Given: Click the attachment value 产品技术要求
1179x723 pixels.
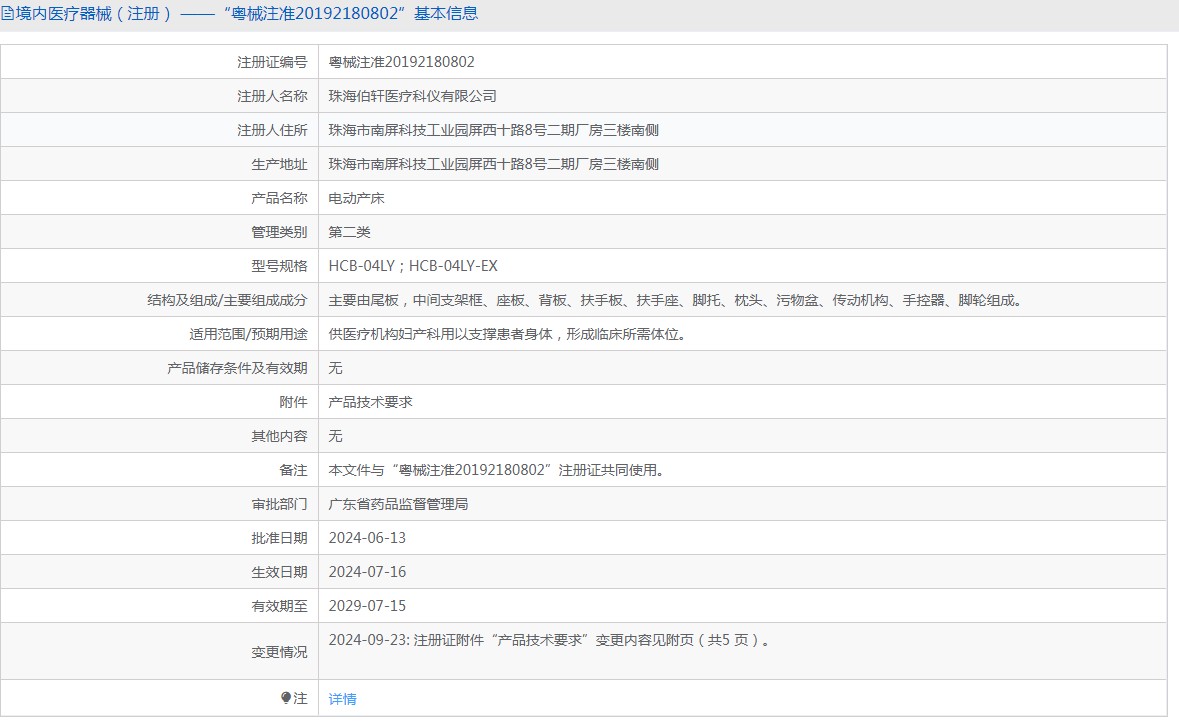Looking at the screenshot, I should tap(370, 402).
